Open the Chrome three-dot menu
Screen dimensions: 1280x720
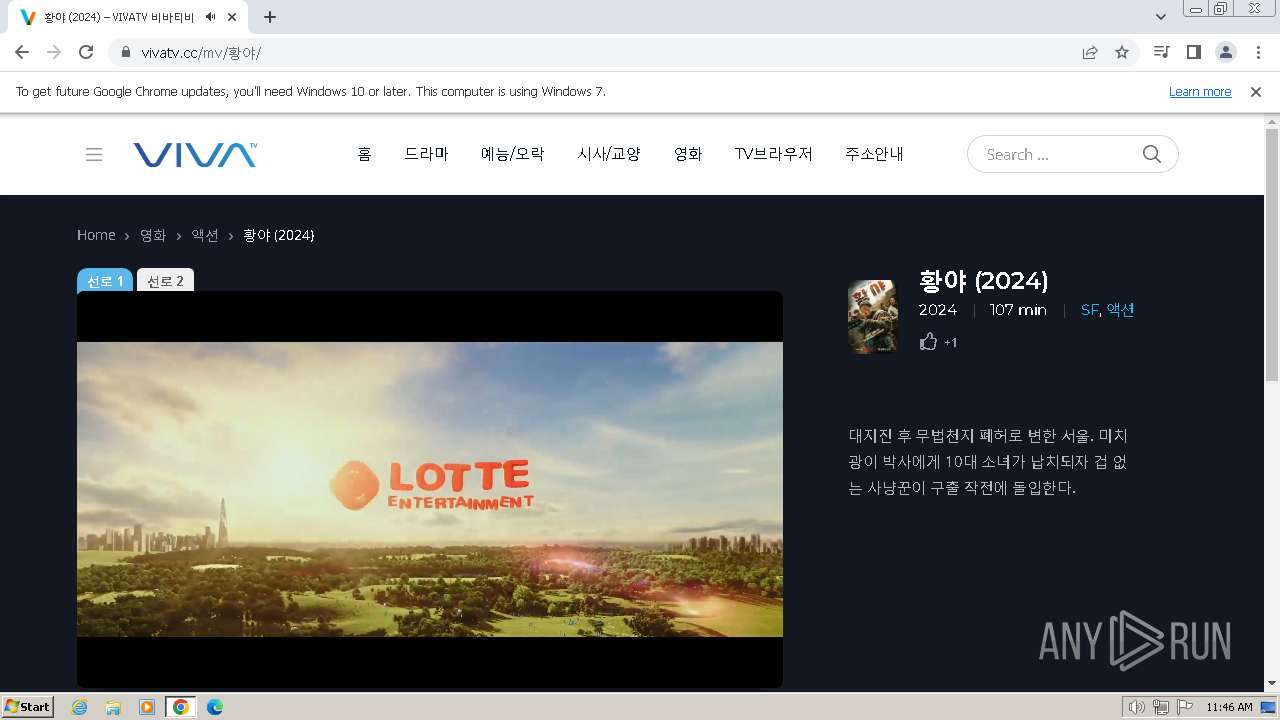[x=1257, y=52]
